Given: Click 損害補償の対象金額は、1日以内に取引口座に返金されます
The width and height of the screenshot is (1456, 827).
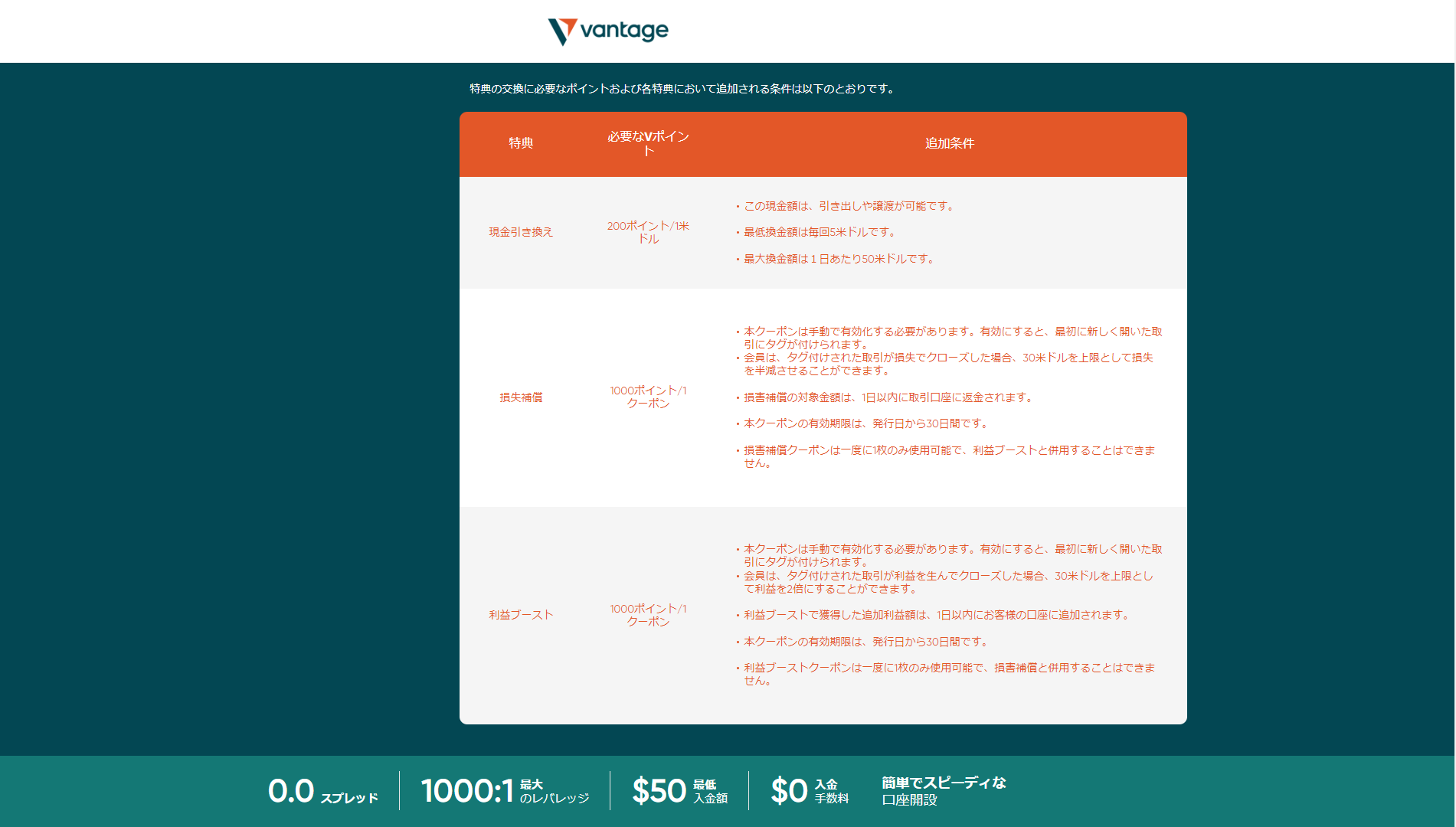Looking at the screenshot, I should (x=889, y=397).
